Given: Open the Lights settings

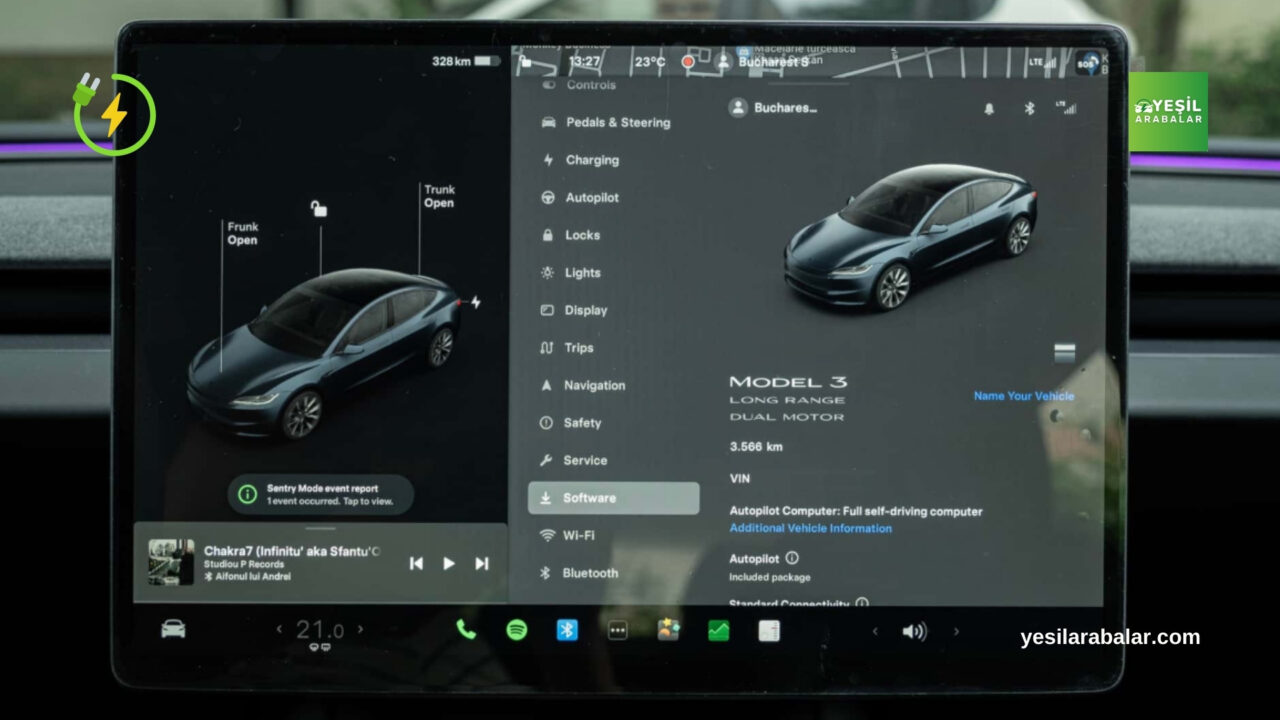Looking at the screenshot, I should click(570, 273).
